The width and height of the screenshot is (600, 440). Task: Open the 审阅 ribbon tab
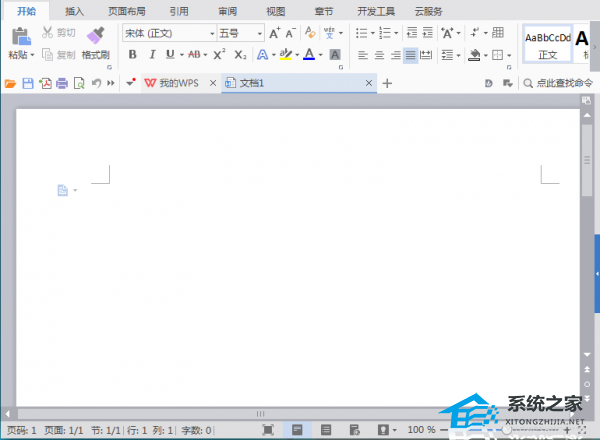point(228,11)
